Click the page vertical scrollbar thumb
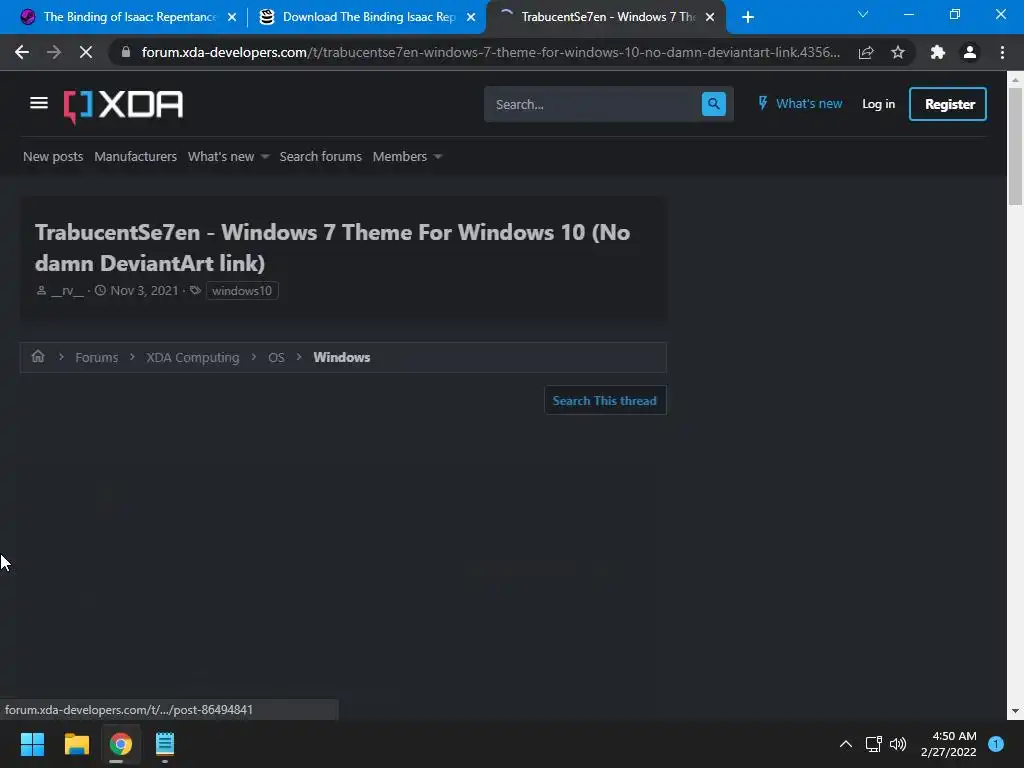 (1015, 146)
